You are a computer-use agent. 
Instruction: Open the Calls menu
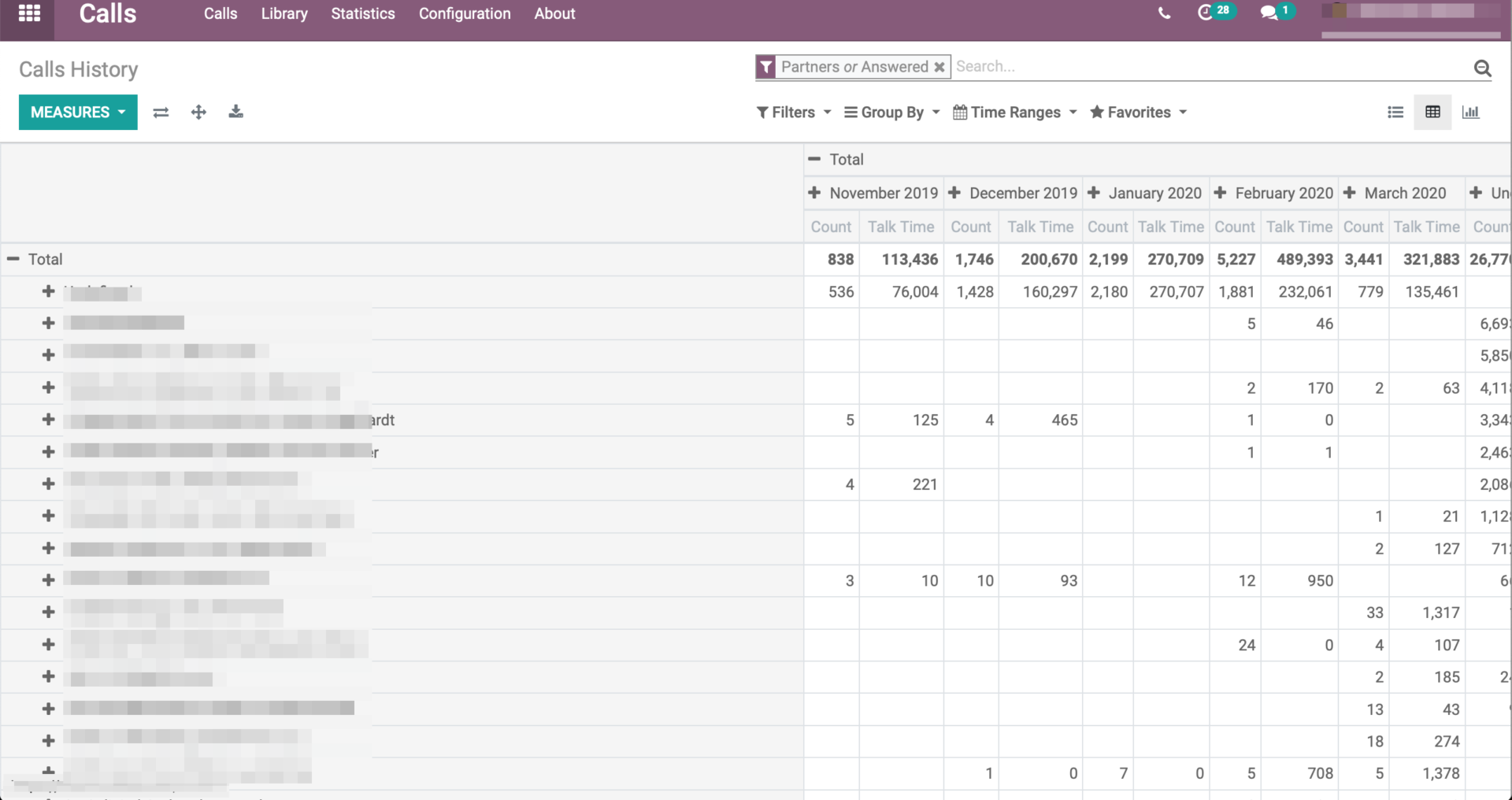pos(220,13)
